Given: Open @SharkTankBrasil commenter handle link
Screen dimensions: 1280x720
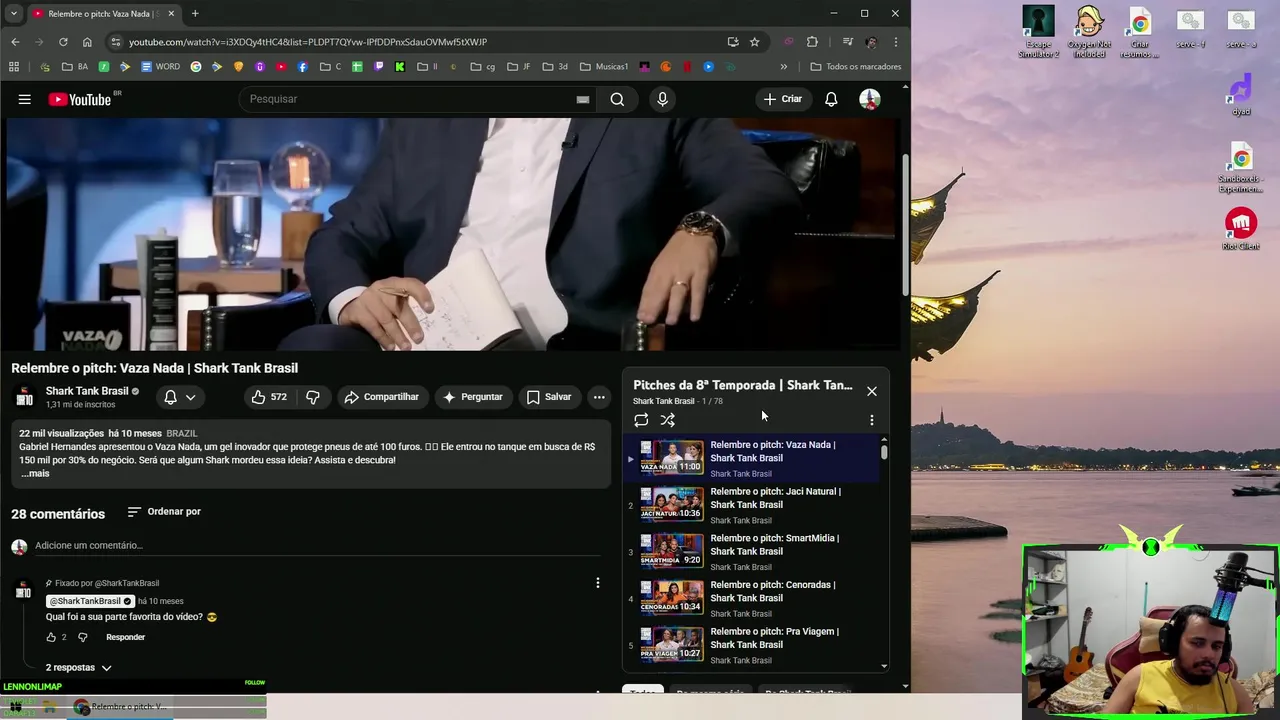Looking at the screenshot, I should click(90, 601).
